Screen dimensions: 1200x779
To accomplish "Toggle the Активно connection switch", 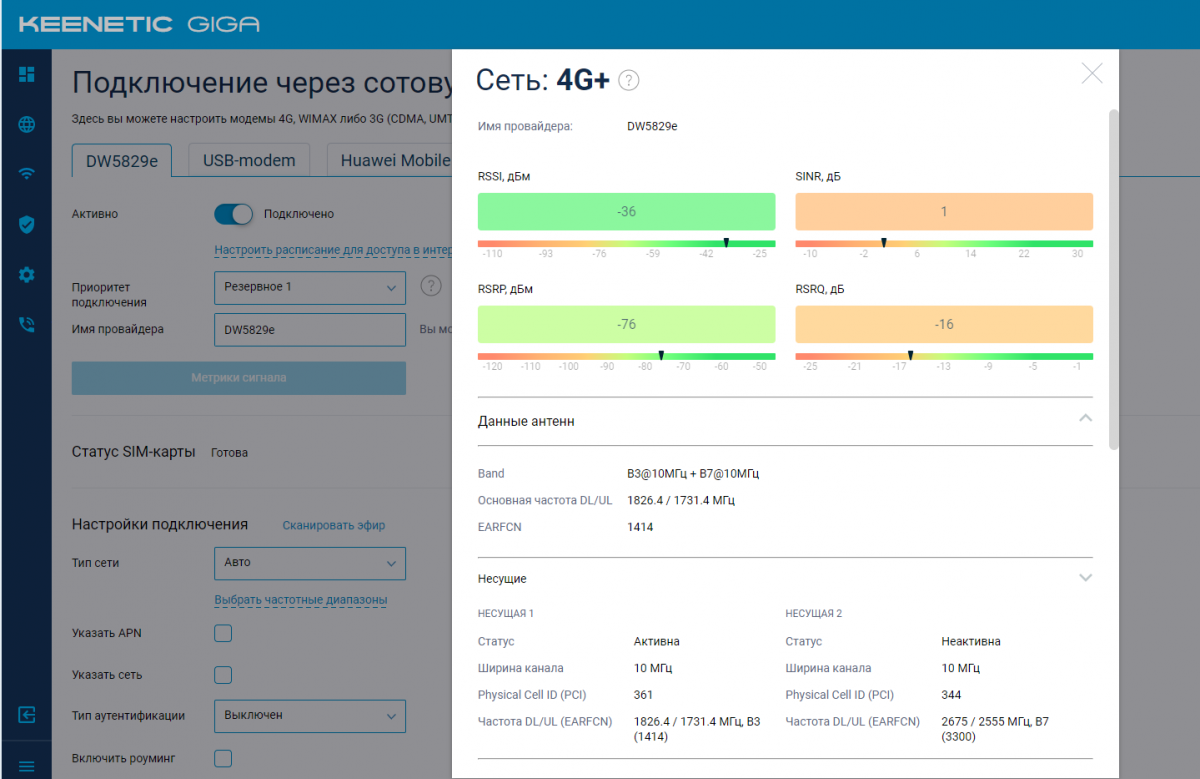I will pyautogui.click(x=233, y=214).
